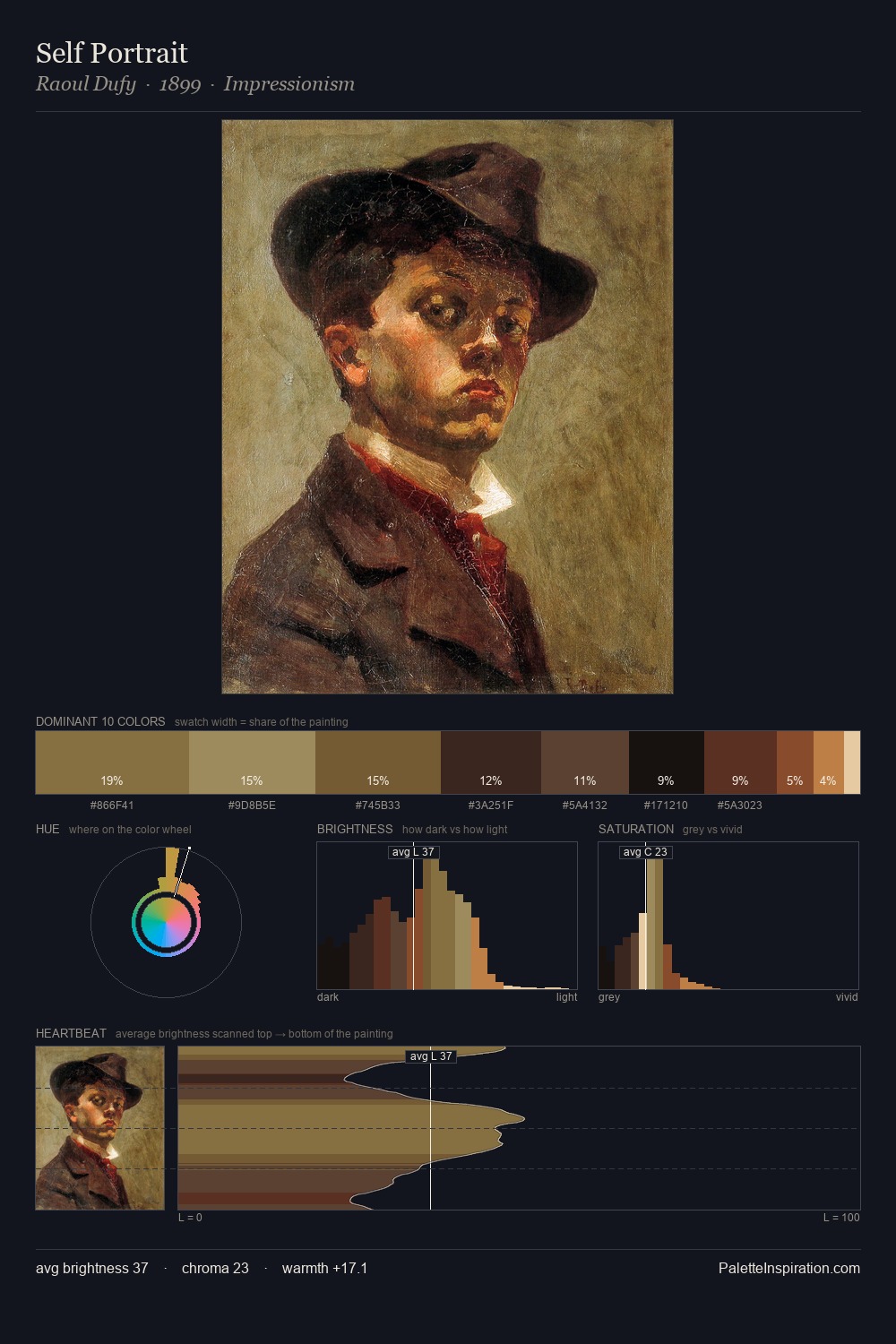Select the year '1899'
The width and height of the screenshot is (896, 1344).
[x=180, y=84]
